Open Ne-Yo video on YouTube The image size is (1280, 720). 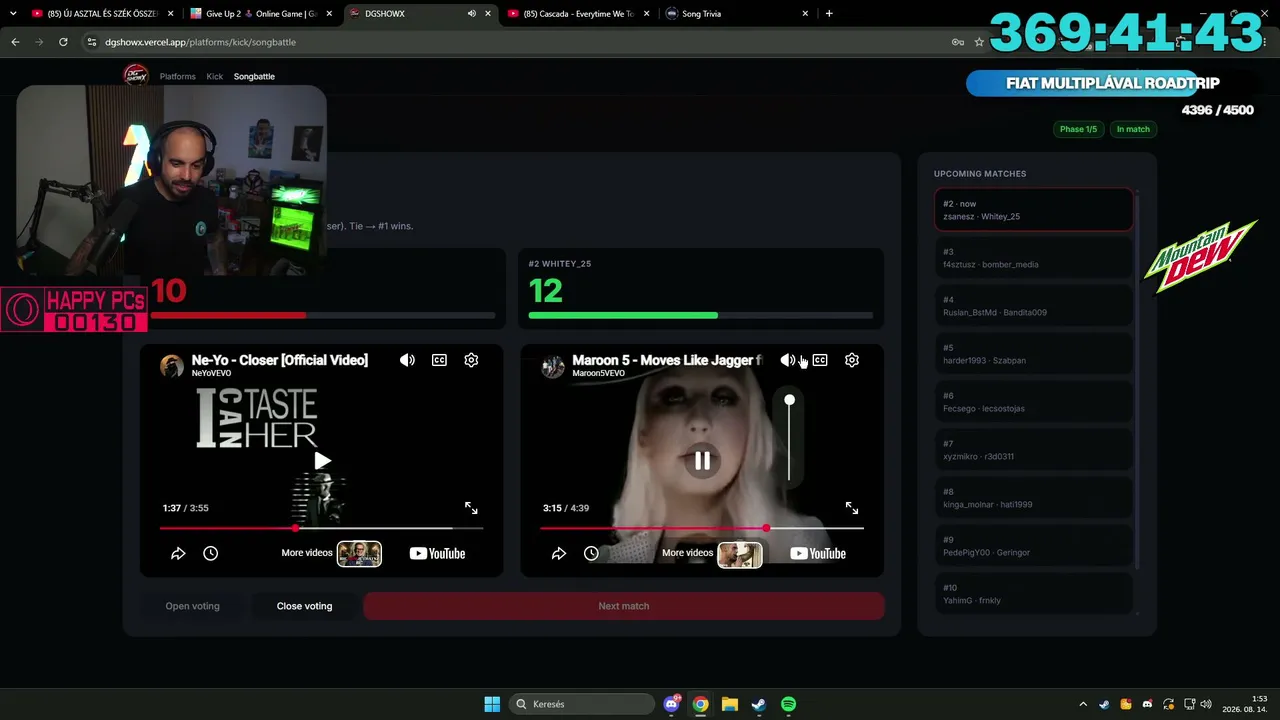pos(437,553)
